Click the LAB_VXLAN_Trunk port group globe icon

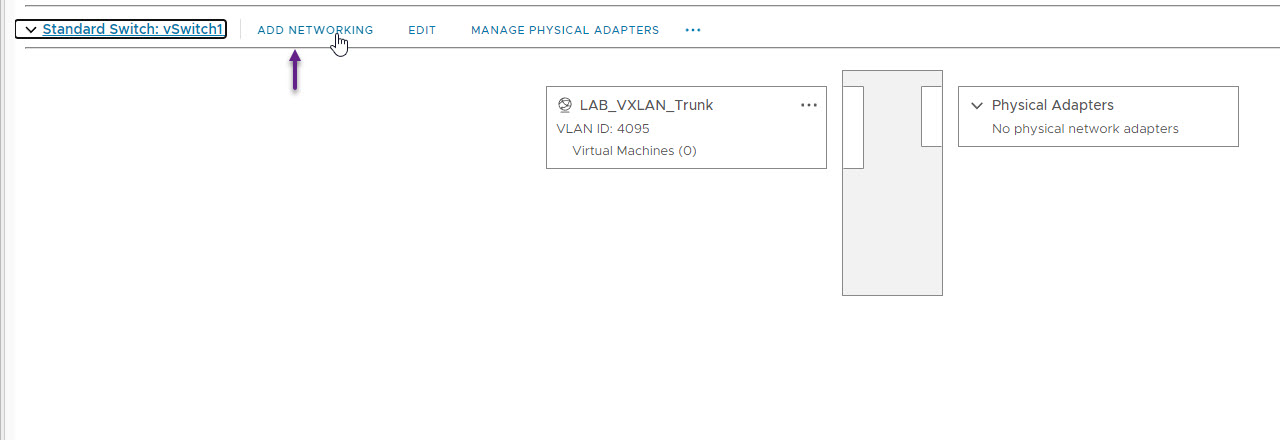(565, 105)
